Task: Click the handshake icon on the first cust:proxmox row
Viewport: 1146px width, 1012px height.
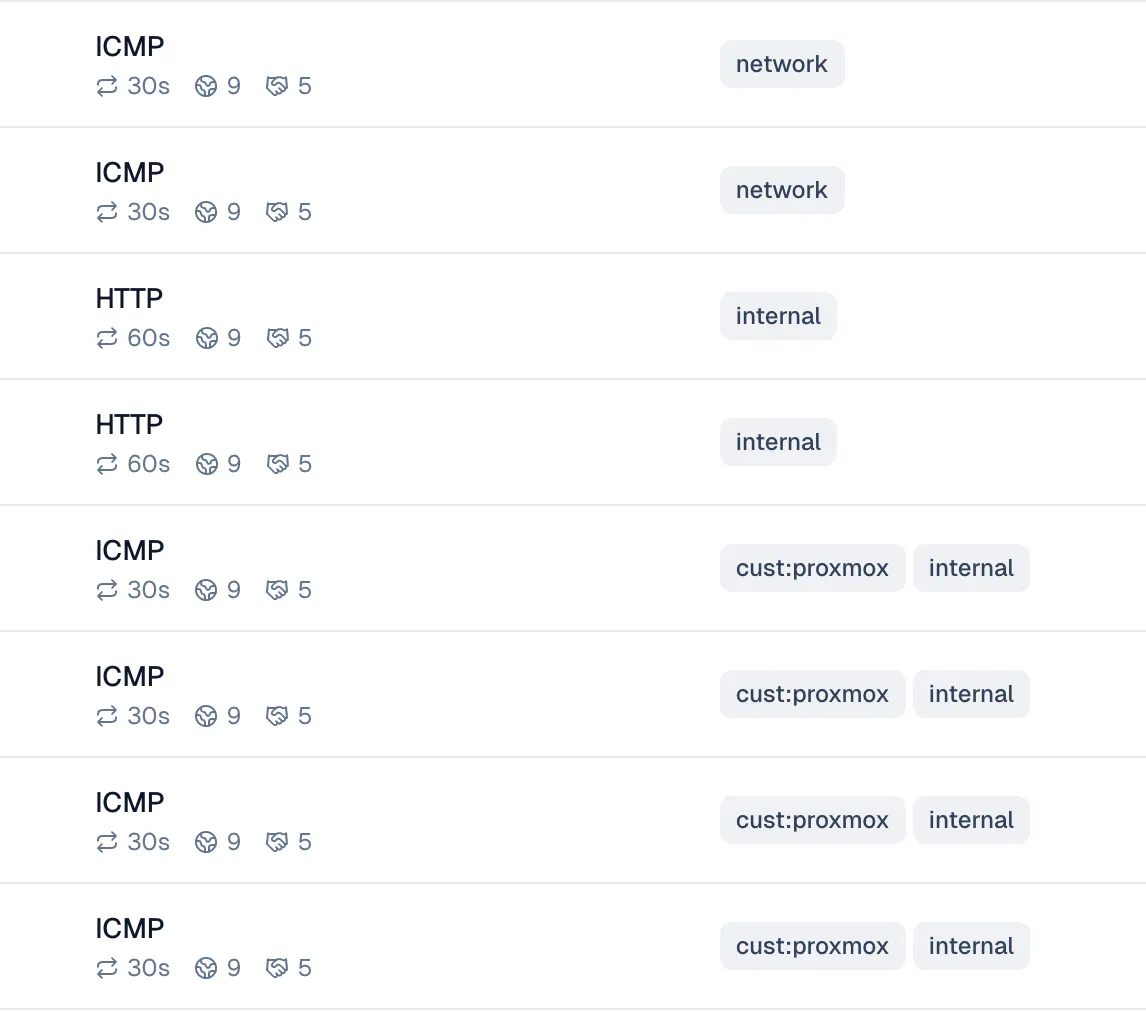Action: (277, 590)
